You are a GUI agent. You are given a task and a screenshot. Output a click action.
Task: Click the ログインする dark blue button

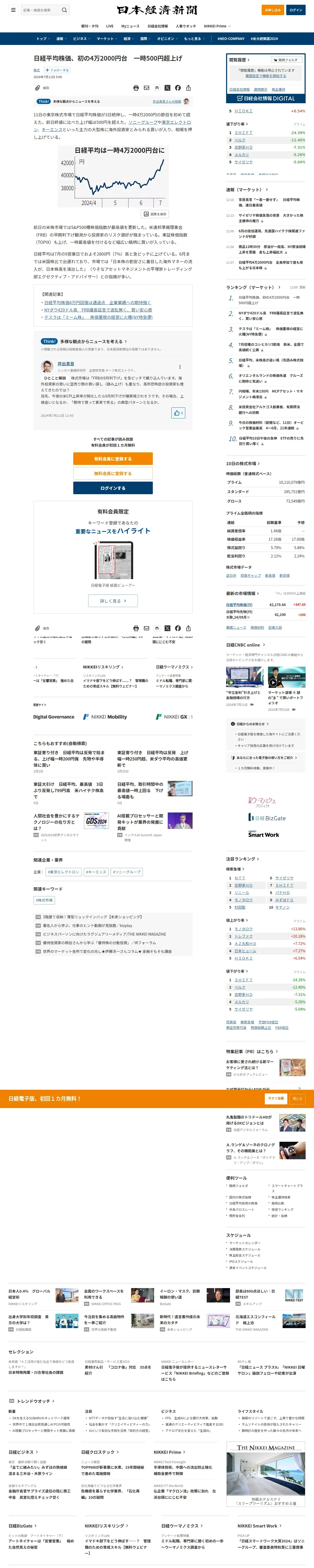point(113,488)
